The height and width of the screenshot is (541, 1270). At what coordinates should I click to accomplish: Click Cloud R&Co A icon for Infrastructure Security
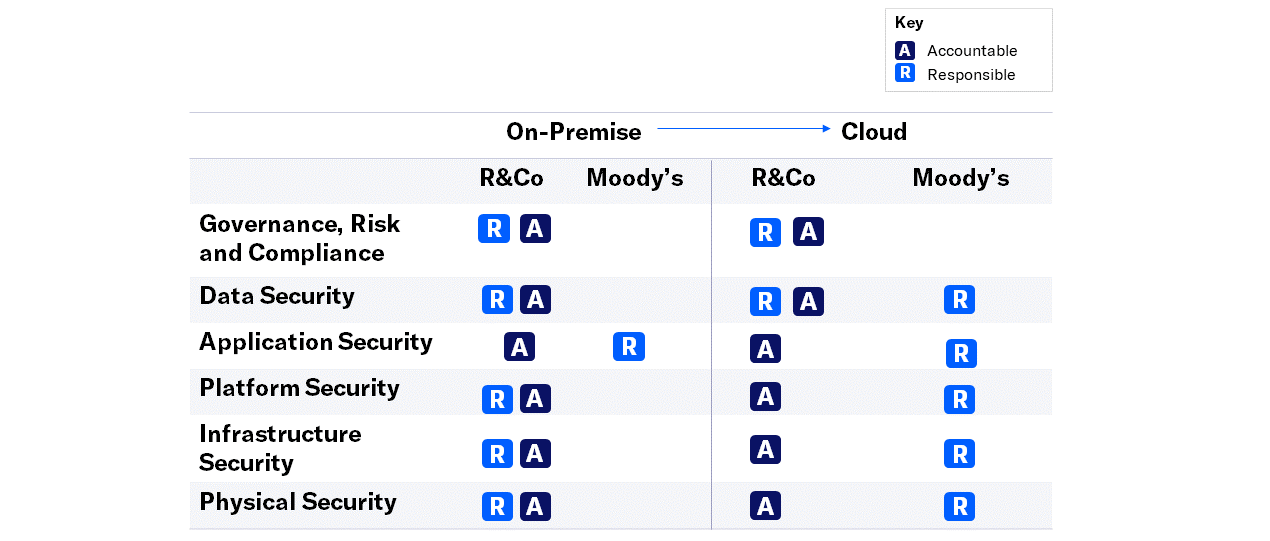[765, 449]
